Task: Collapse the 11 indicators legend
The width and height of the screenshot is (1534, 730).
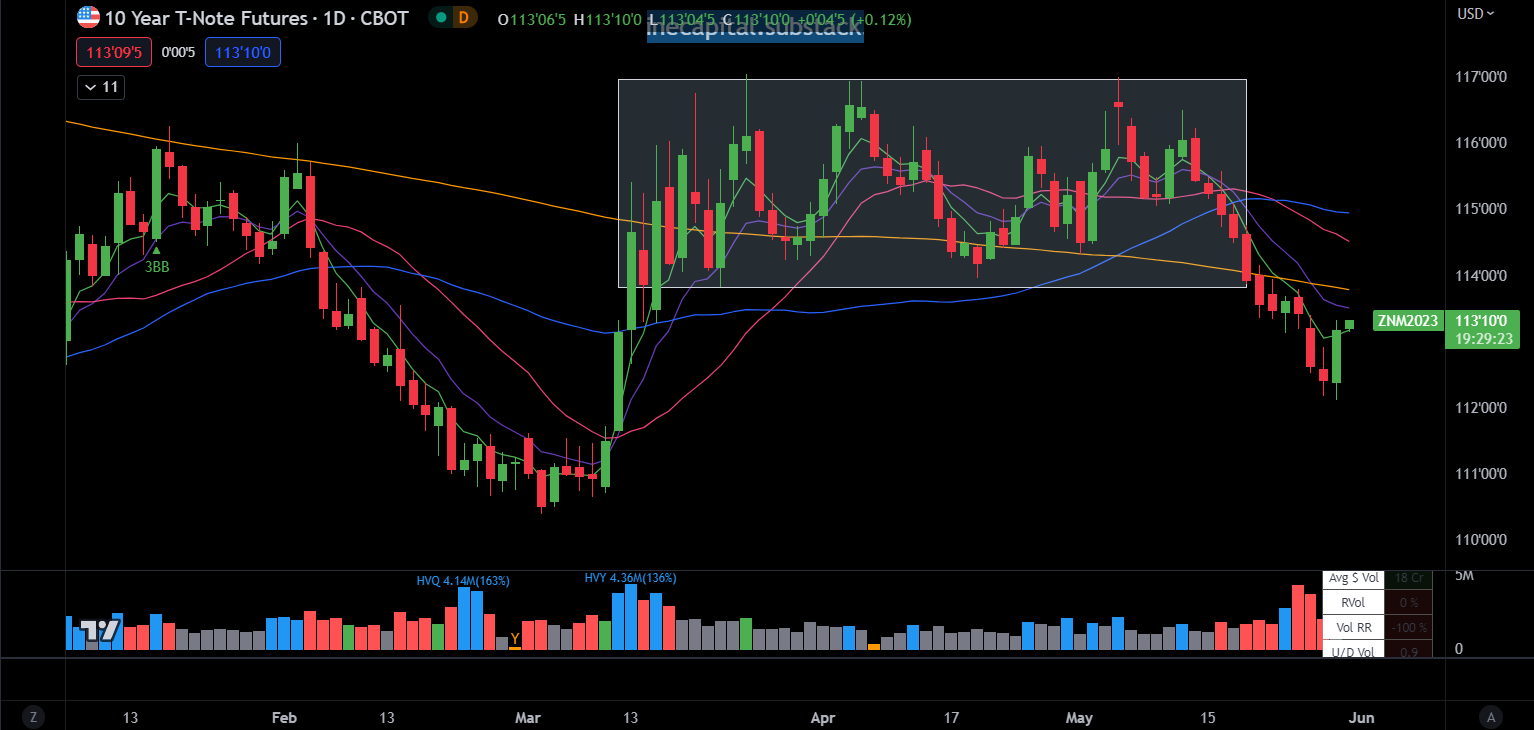Action: coord(101,87)
